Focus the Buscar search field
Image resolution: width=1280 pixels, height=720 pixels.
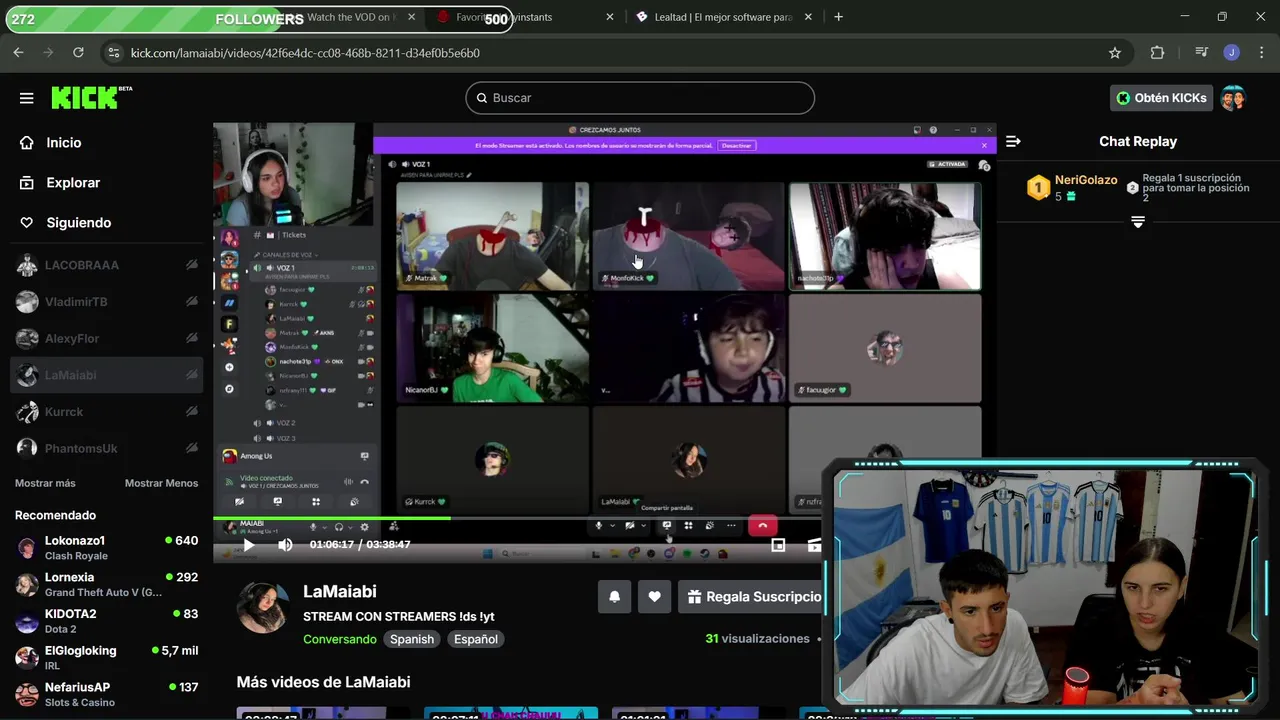coord(640,98)
